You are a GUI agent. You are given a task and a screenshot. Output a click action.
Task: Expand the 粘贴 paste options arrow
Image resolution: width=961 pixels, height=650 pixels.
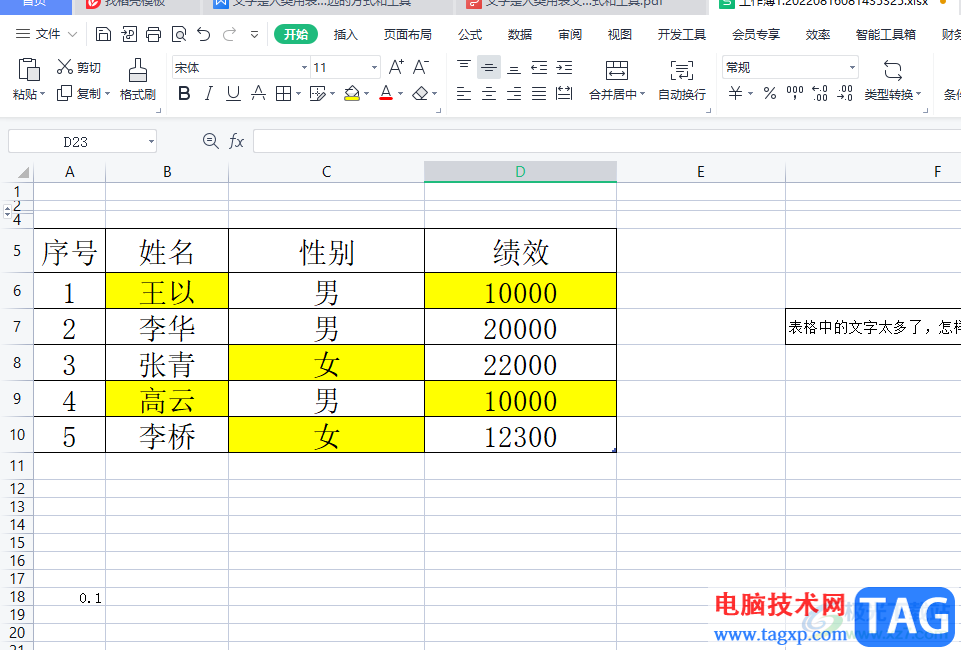(43, 94)
